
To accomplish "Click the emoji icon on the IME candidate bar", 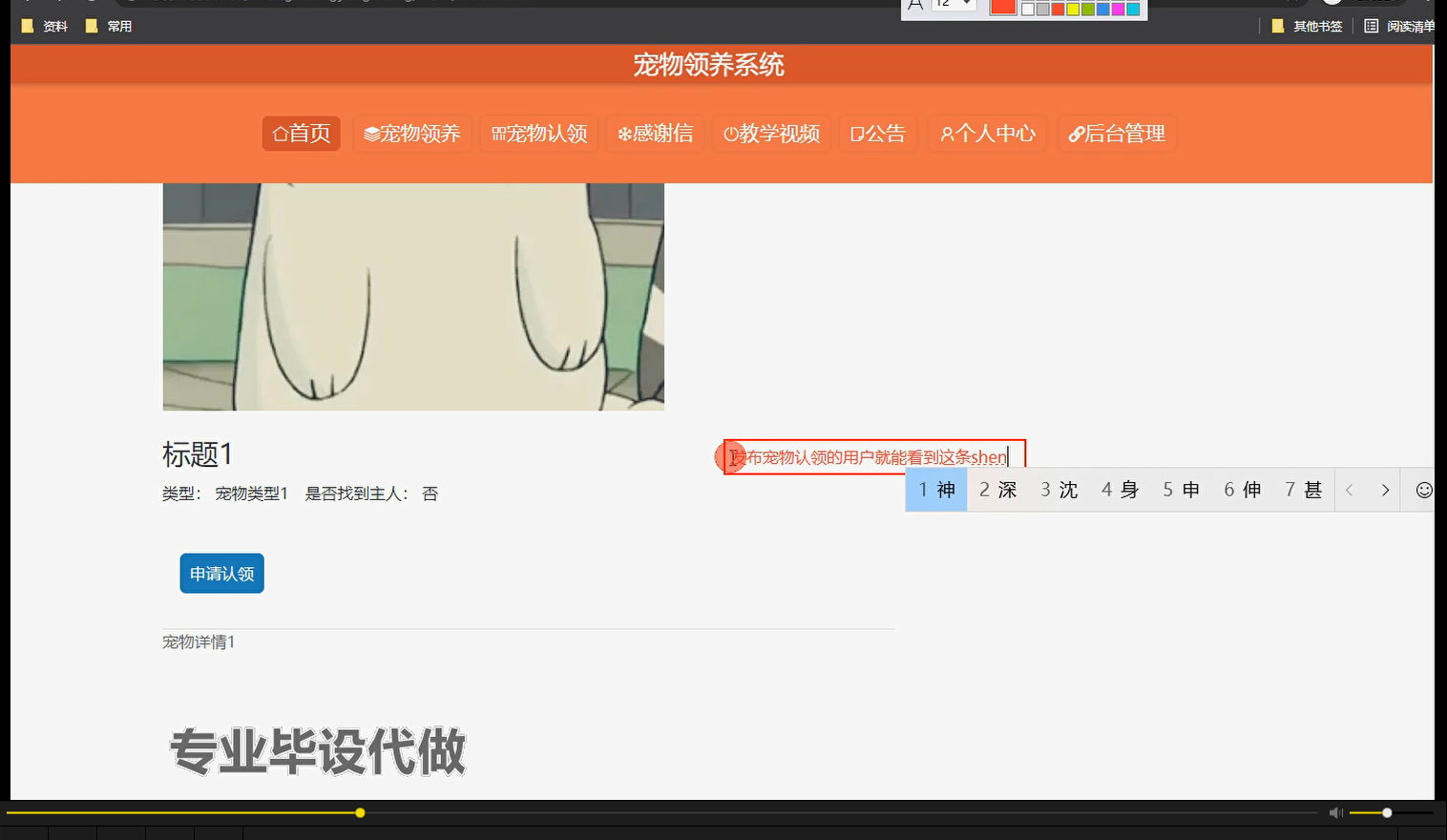I will 1423,490.
